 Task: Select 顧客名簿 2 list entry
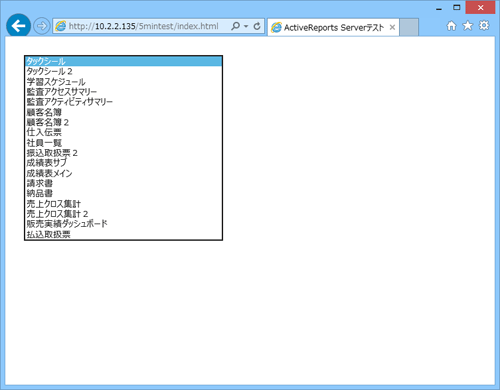coord(123,122)
